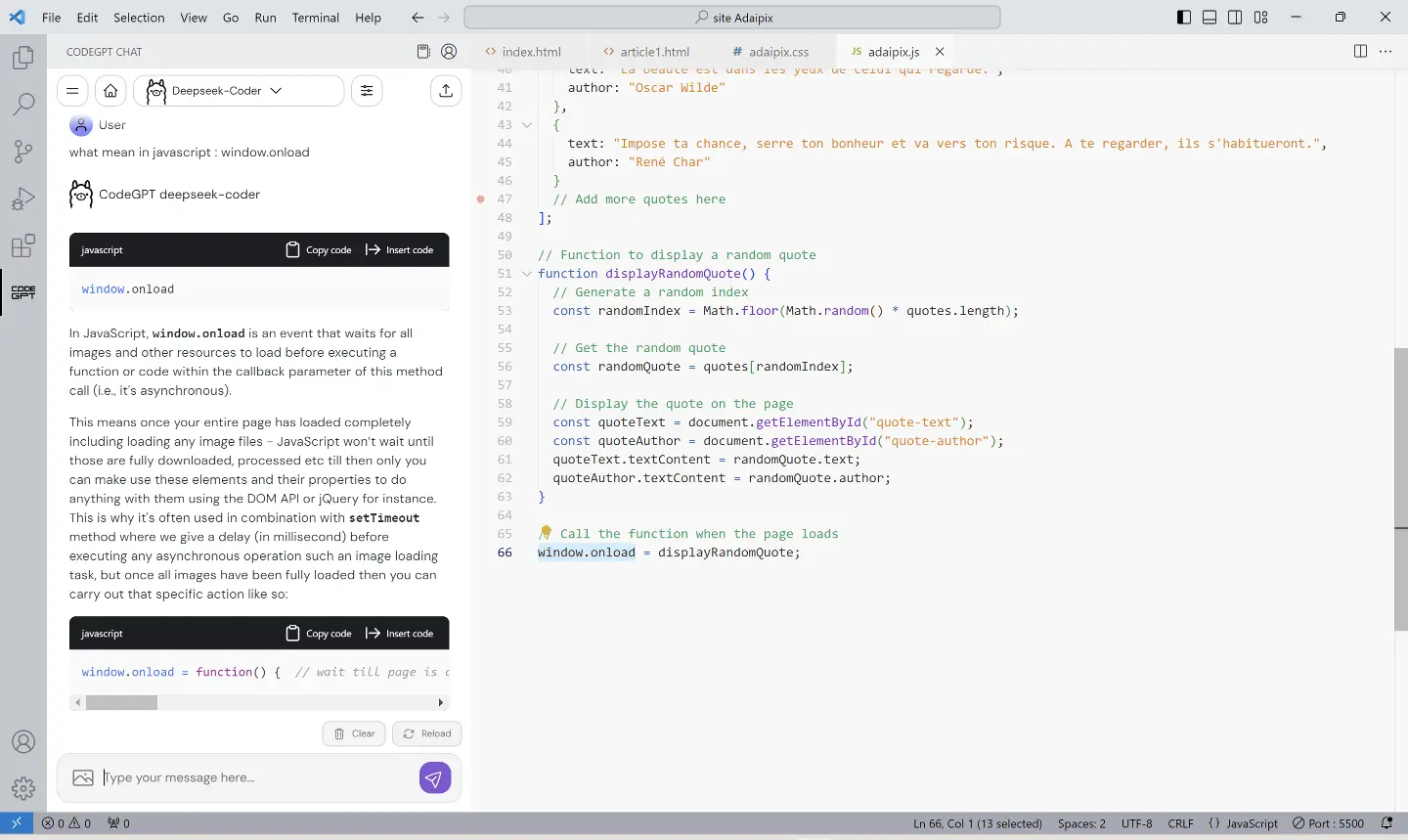Viewport: 1408px width, 840px height.
Task: Toggle the secondary side bar
Action: pos(1235,18)
